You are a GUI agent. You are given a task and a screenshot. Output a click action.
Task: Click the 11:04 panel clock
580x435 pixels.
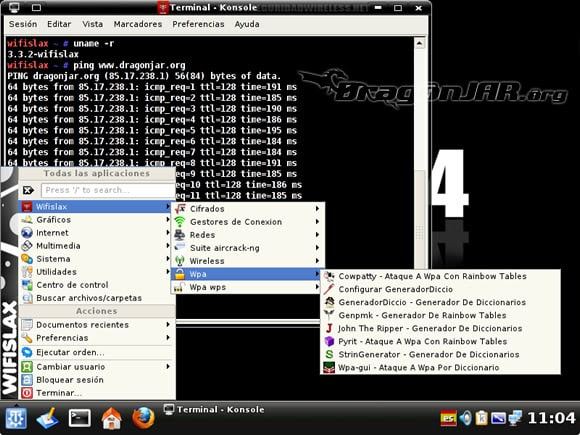point(552,418)
